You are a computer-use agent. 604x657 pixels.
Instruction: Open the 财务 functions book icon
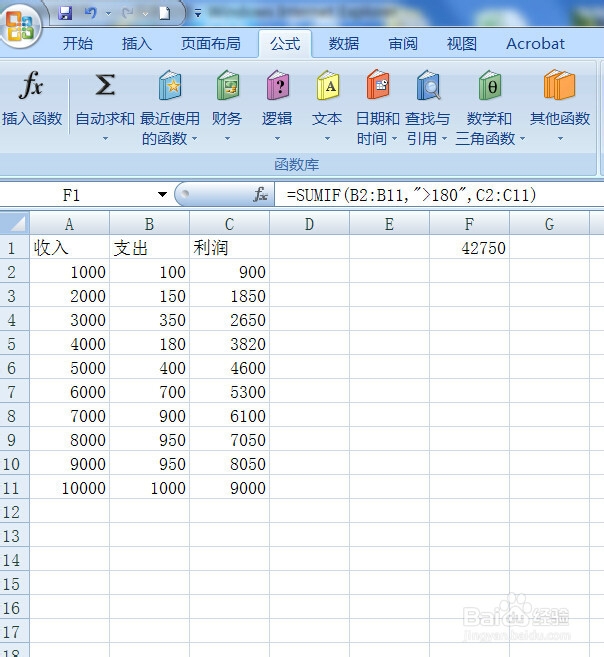pyautogui.click(x=228, y=85)
